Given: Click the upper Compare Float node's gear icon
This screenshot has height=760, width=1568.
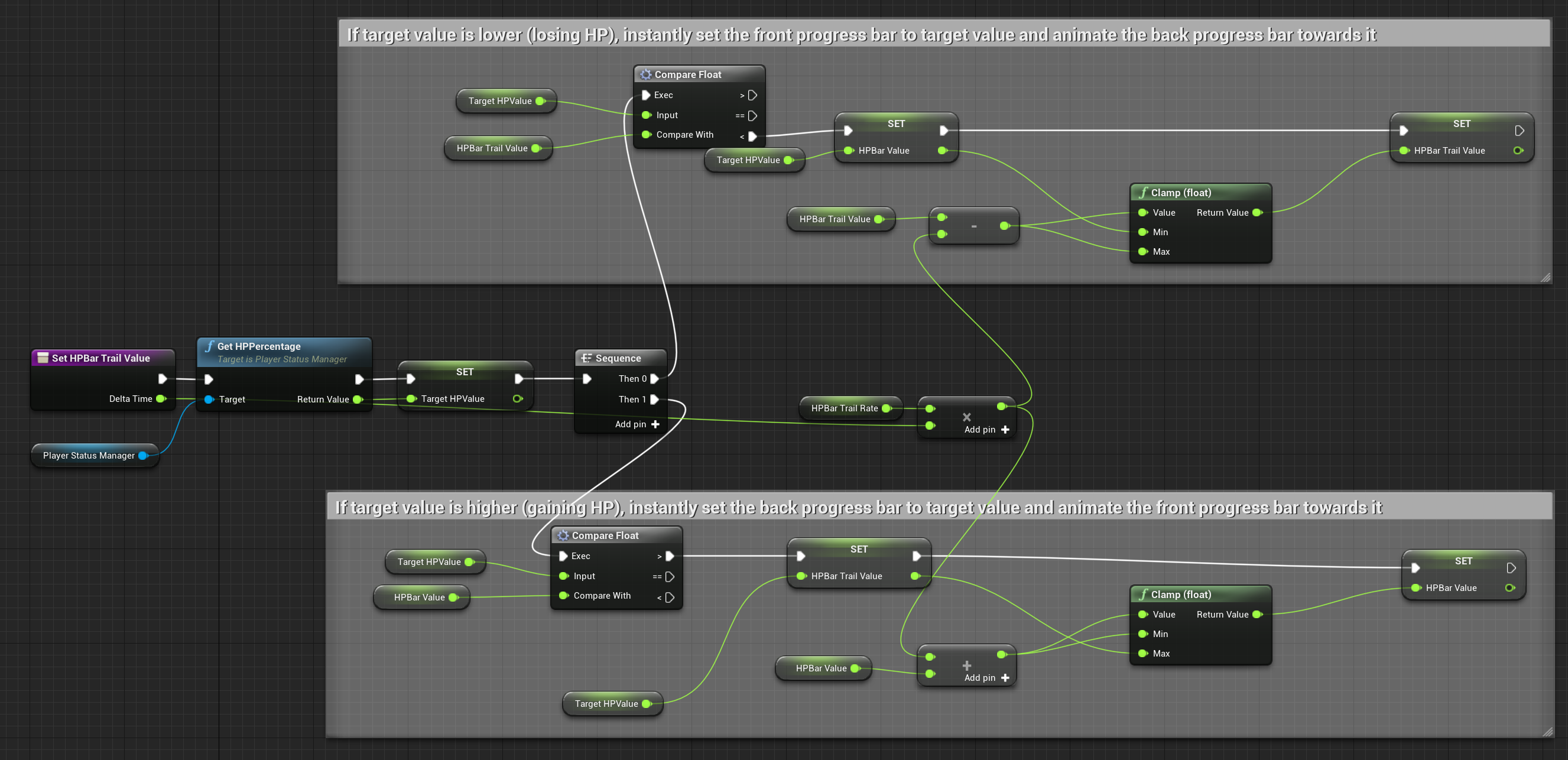Looking at the screenshot, I should click(645, 74).
